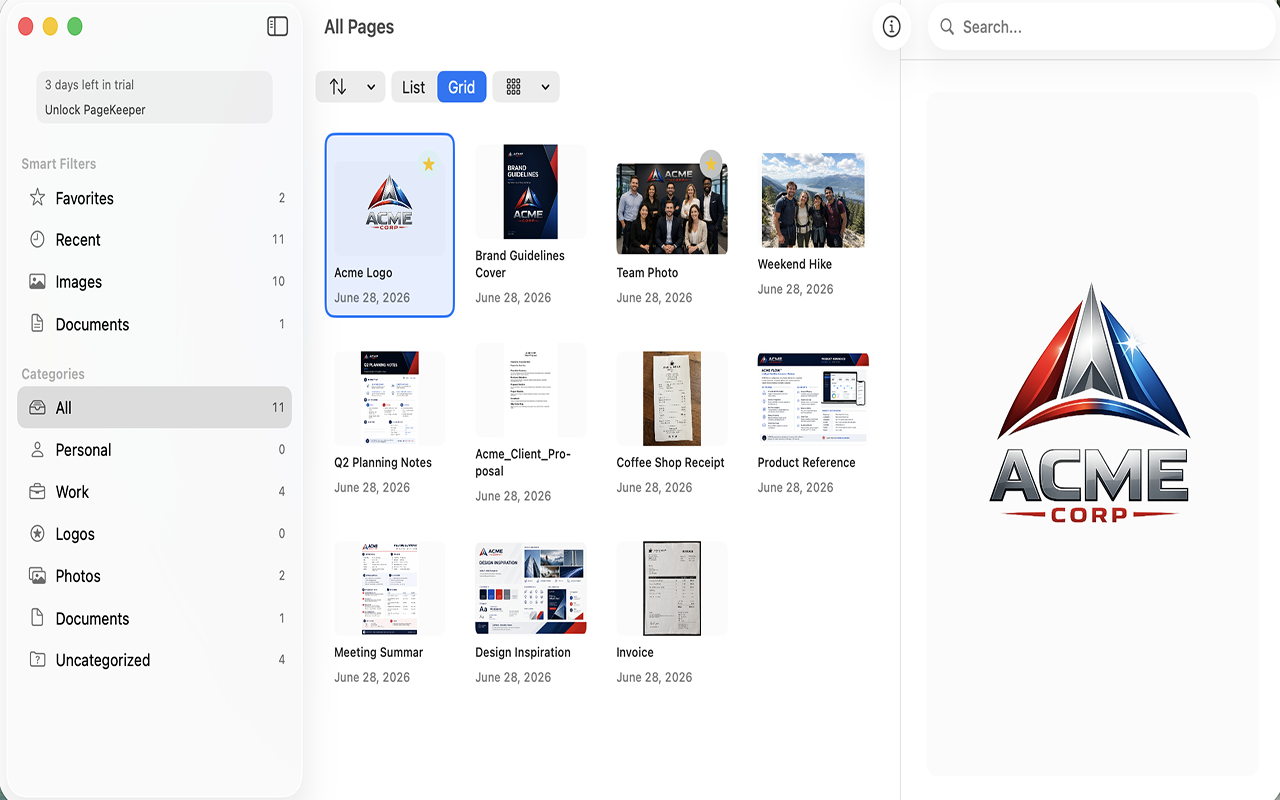Select the Work category
Image resolution: width=1280 pixels, height=800 pixels.
pos(154,492)
